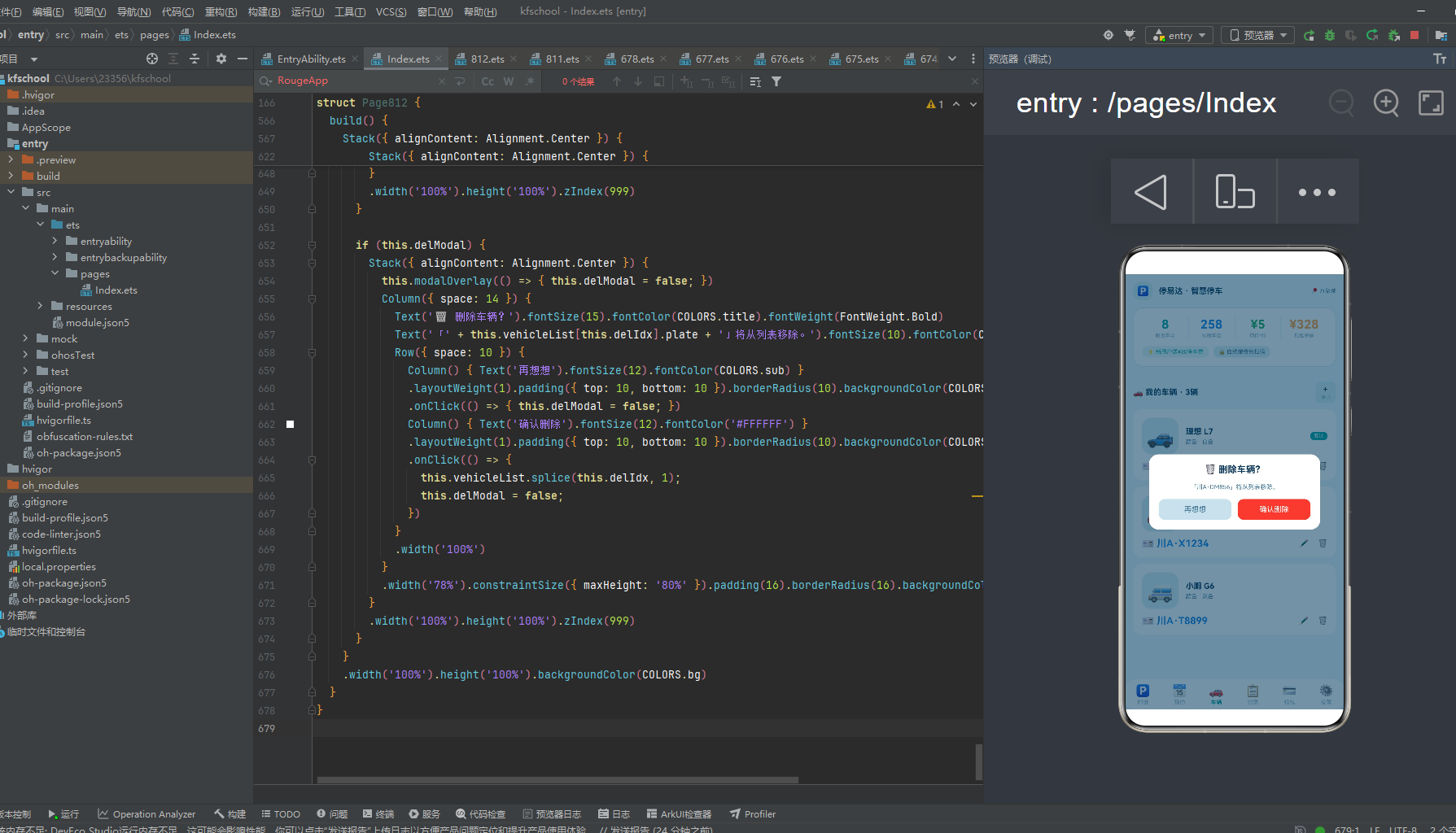
Task: Go to next search occurrence arrow
Action: (x=638, y=81)
